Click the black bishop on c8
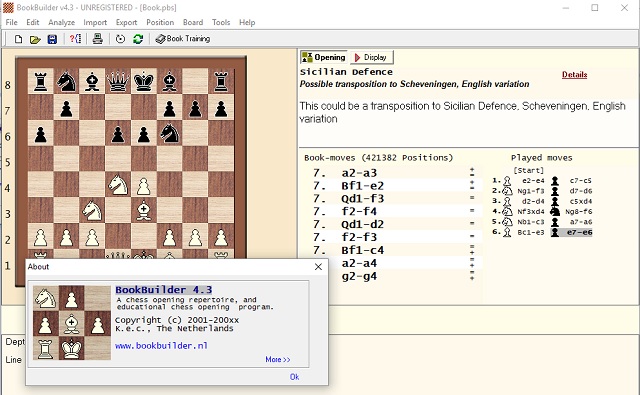This screenshot has width=640, height=395. [x=92, y=81]
